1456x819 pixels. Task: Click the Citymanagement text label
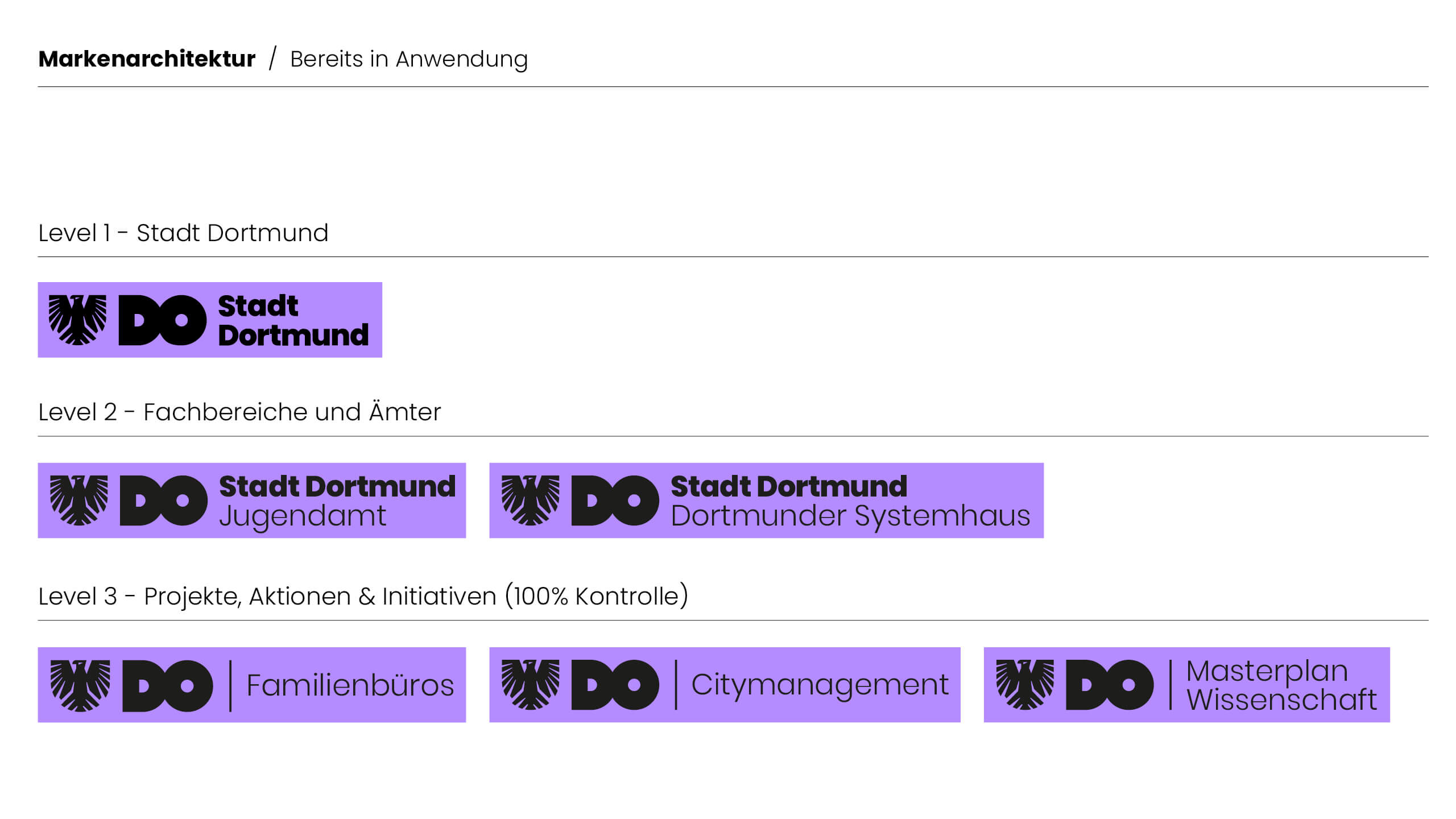[x=820, y=684]
